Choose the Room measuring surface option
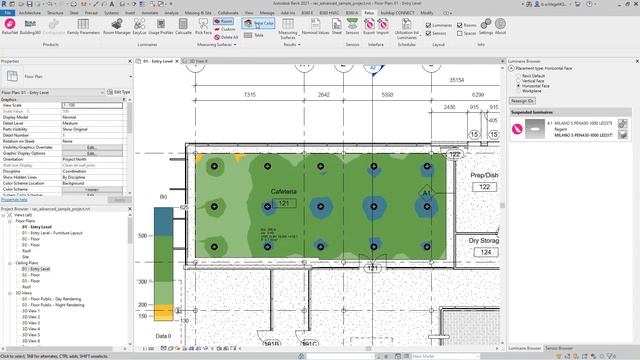 223,21
